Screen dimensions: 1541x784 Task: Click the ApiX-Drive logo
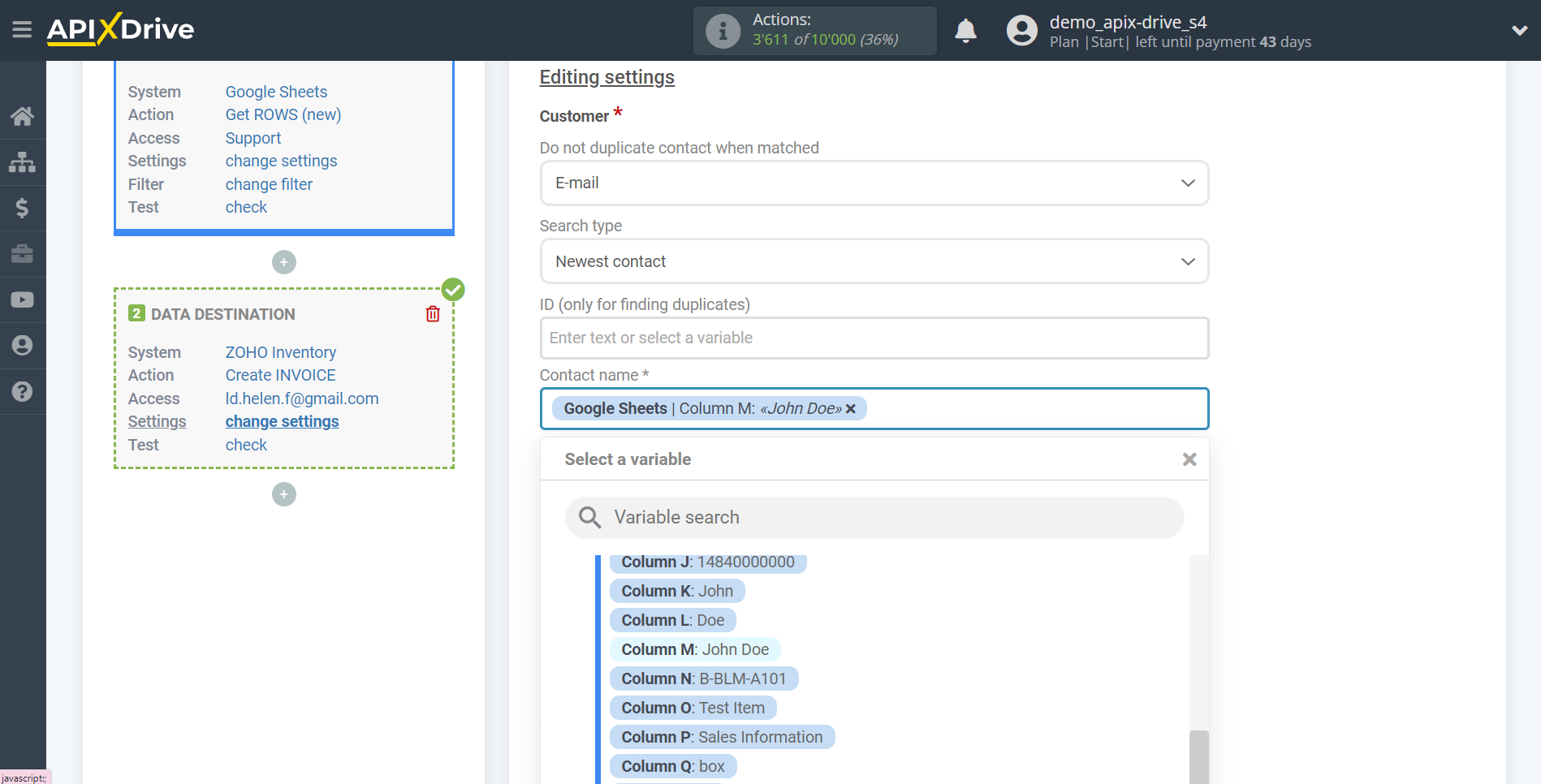point(120,29)
